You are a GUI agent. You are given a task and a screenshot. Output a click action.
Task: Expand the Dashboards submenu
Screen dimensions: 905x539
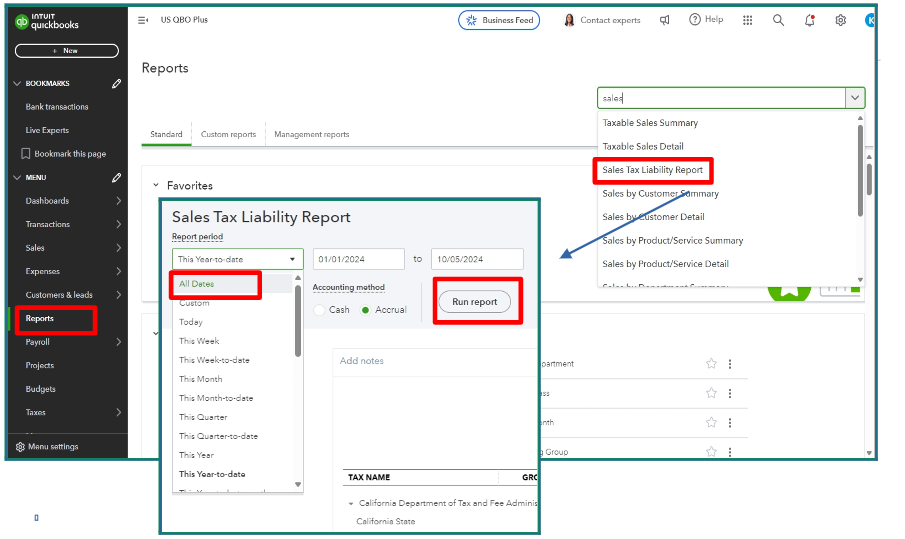click(118, 201)
